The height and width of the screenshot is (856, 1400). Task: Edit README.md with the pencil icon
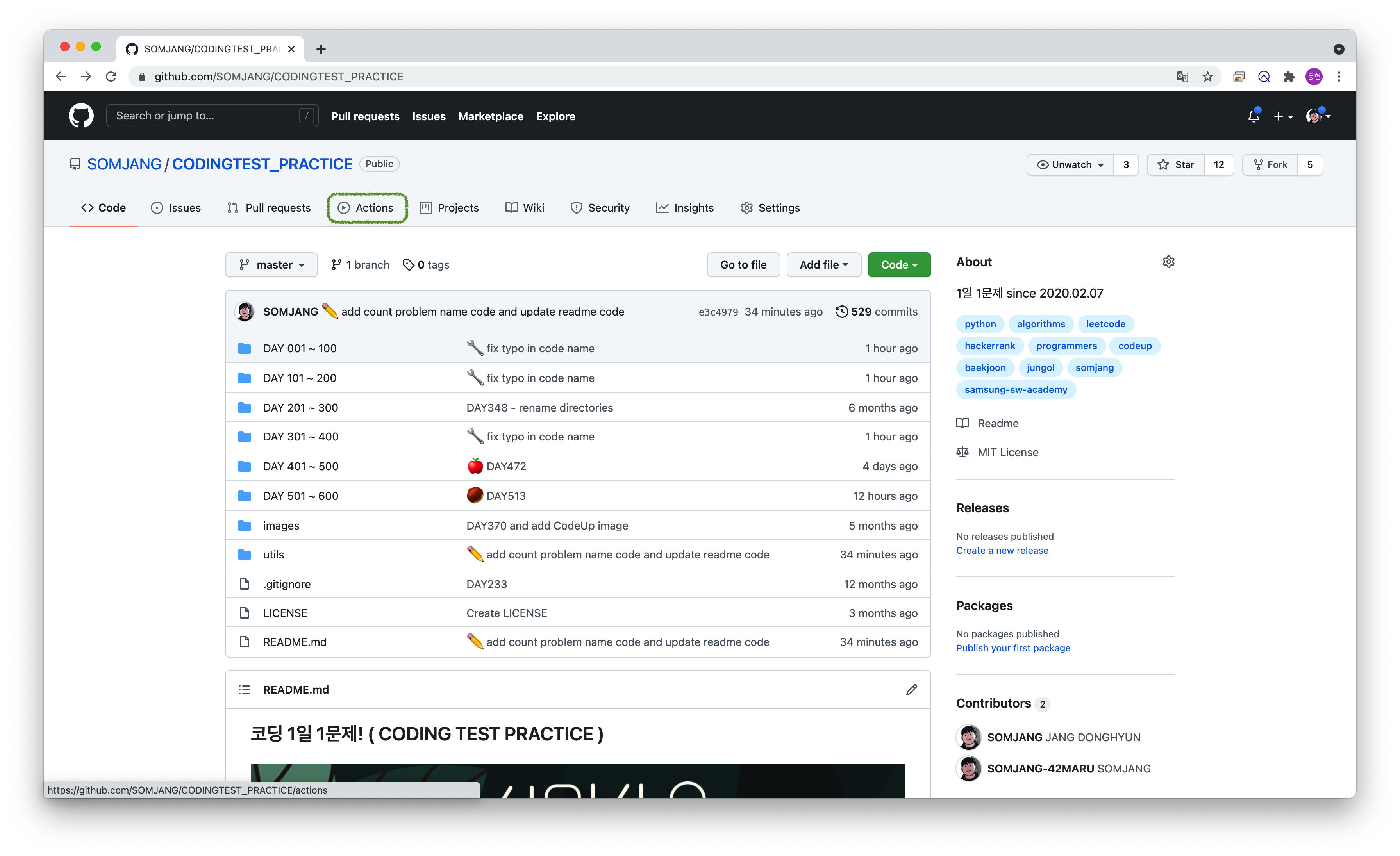[911, 689]
